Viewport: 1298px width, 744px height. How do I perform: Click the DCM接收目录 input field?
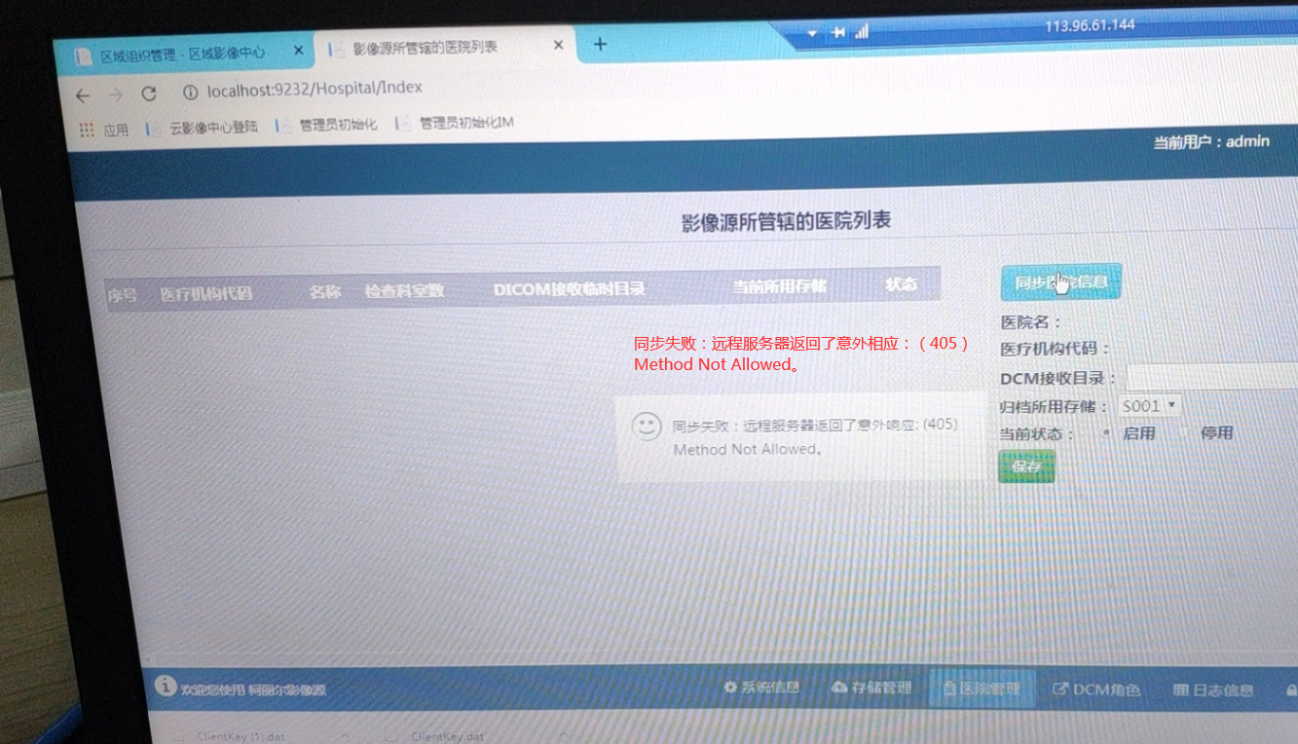[1210, 377]
